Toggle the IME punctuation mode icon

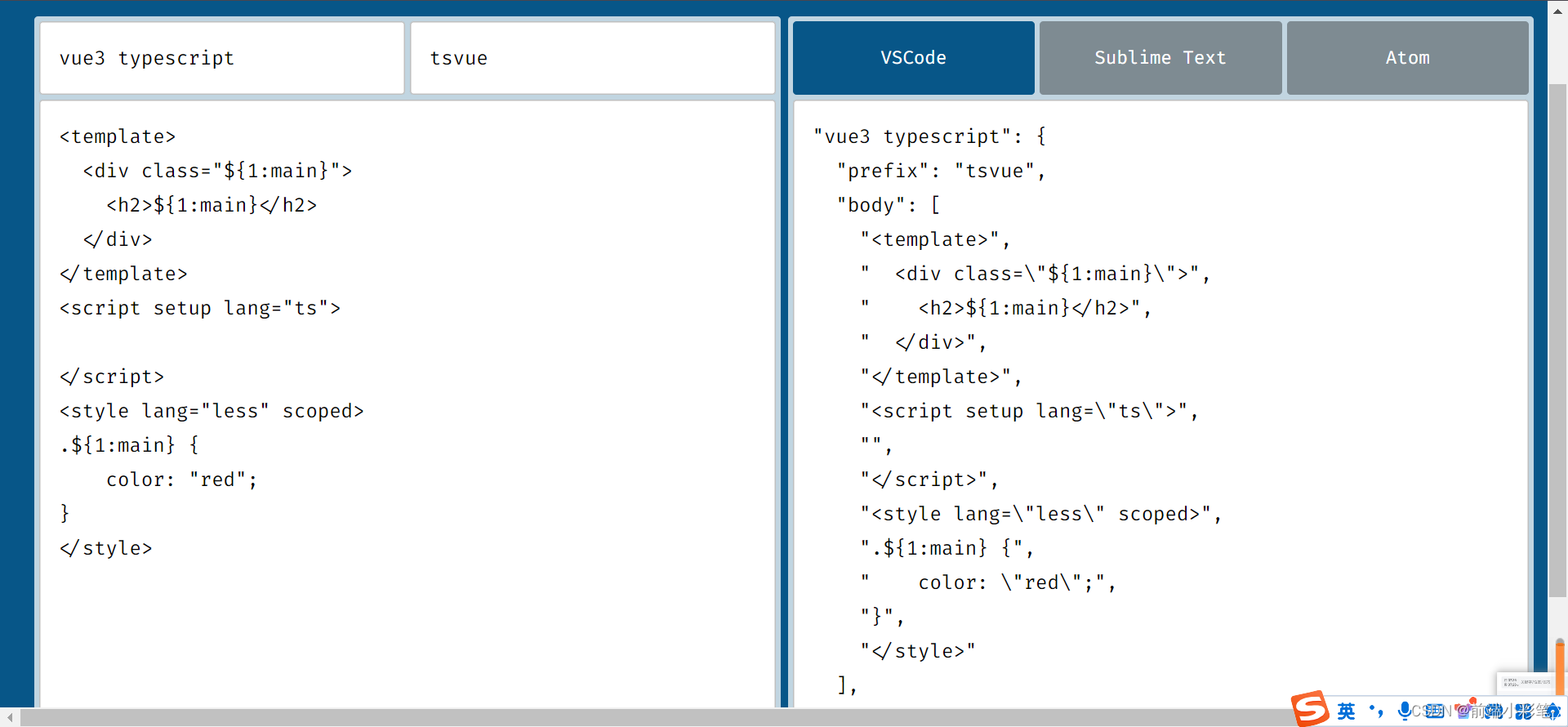click(x=1376, y=711)
